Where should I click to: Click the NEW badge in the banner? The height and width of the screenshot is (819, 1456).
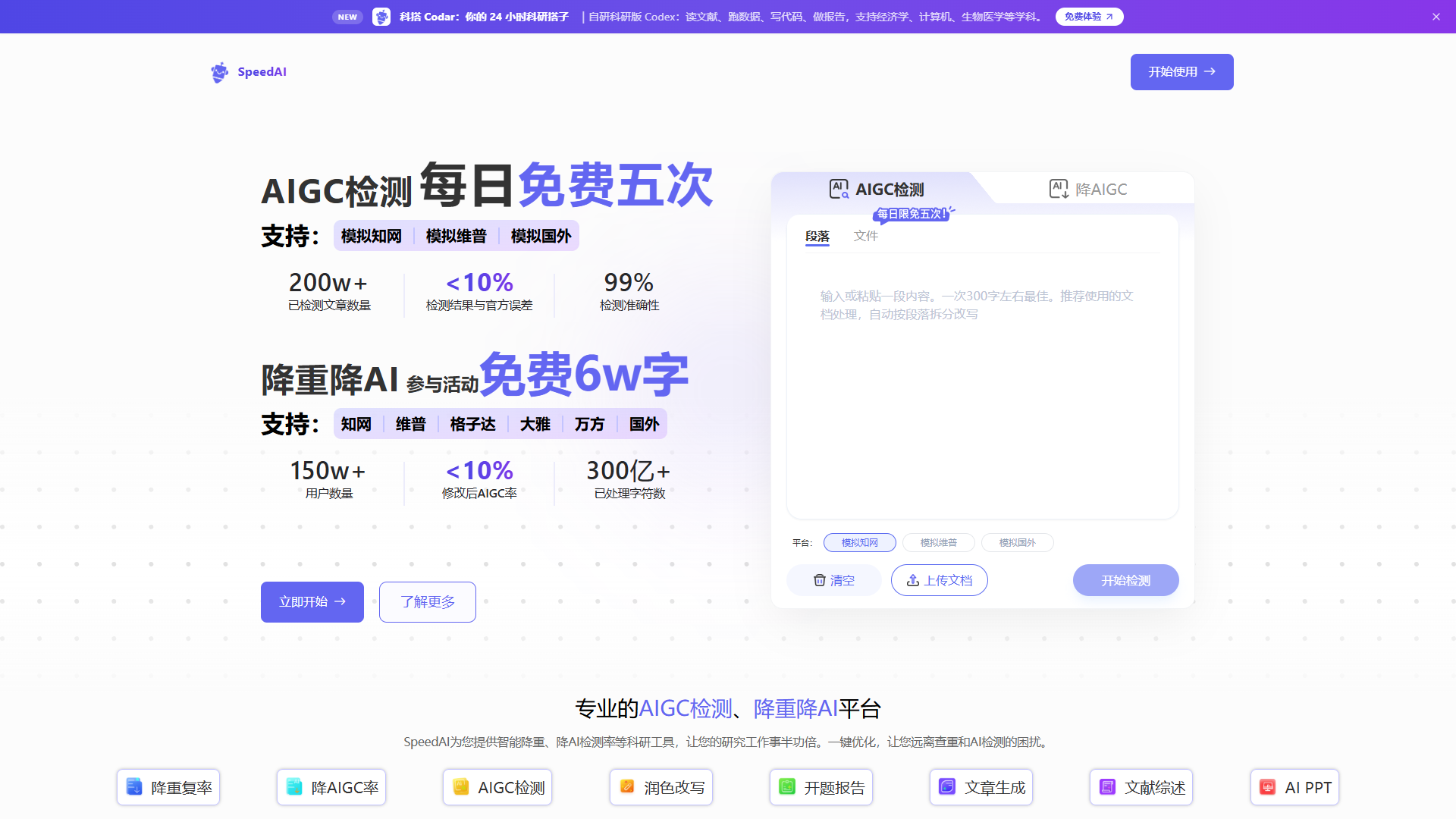pos(347,17)
